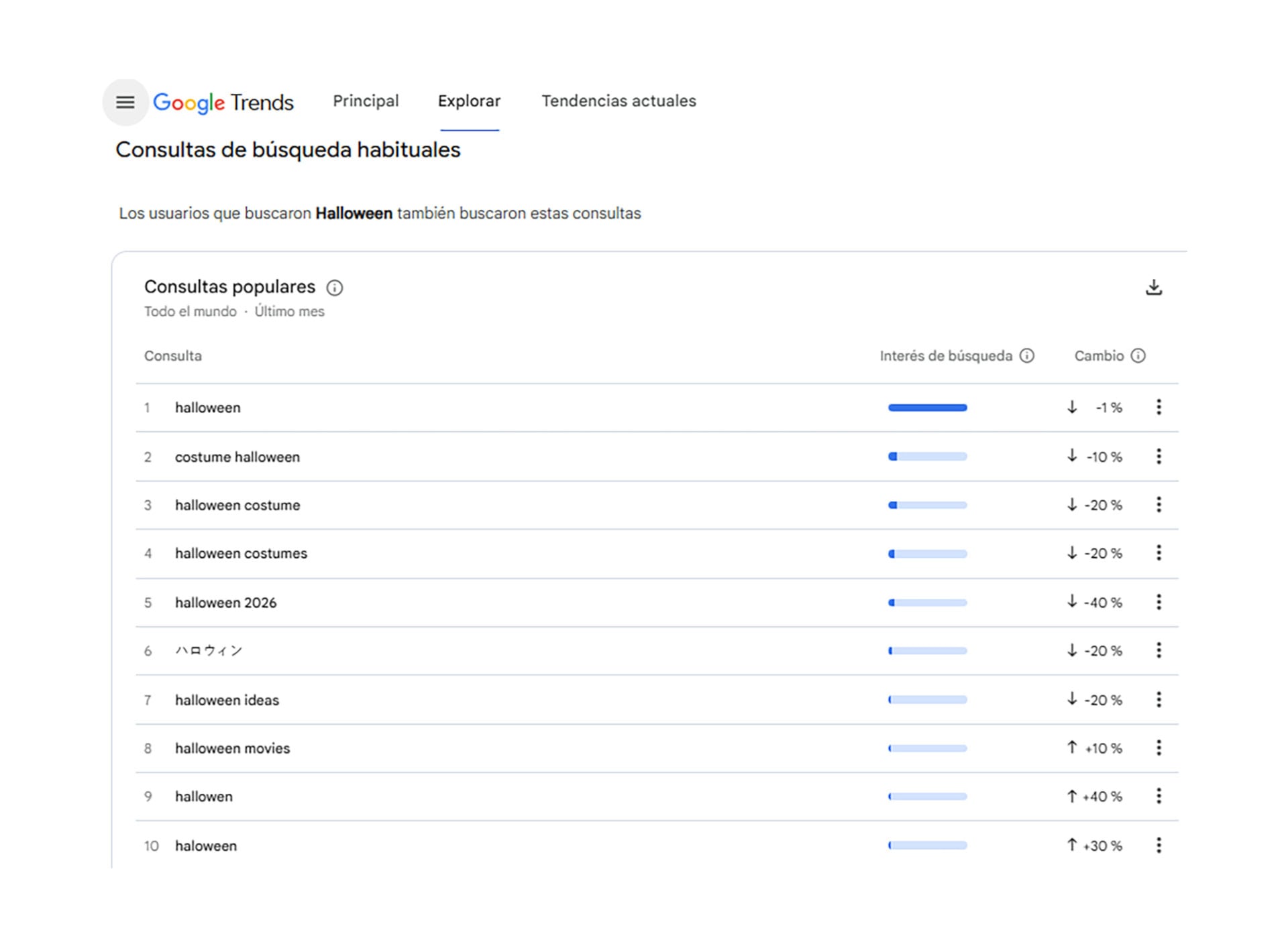The width and height of the screenshot is (1288, 936).
Task: Open the costume halloween query
Action: click(237, 457)
